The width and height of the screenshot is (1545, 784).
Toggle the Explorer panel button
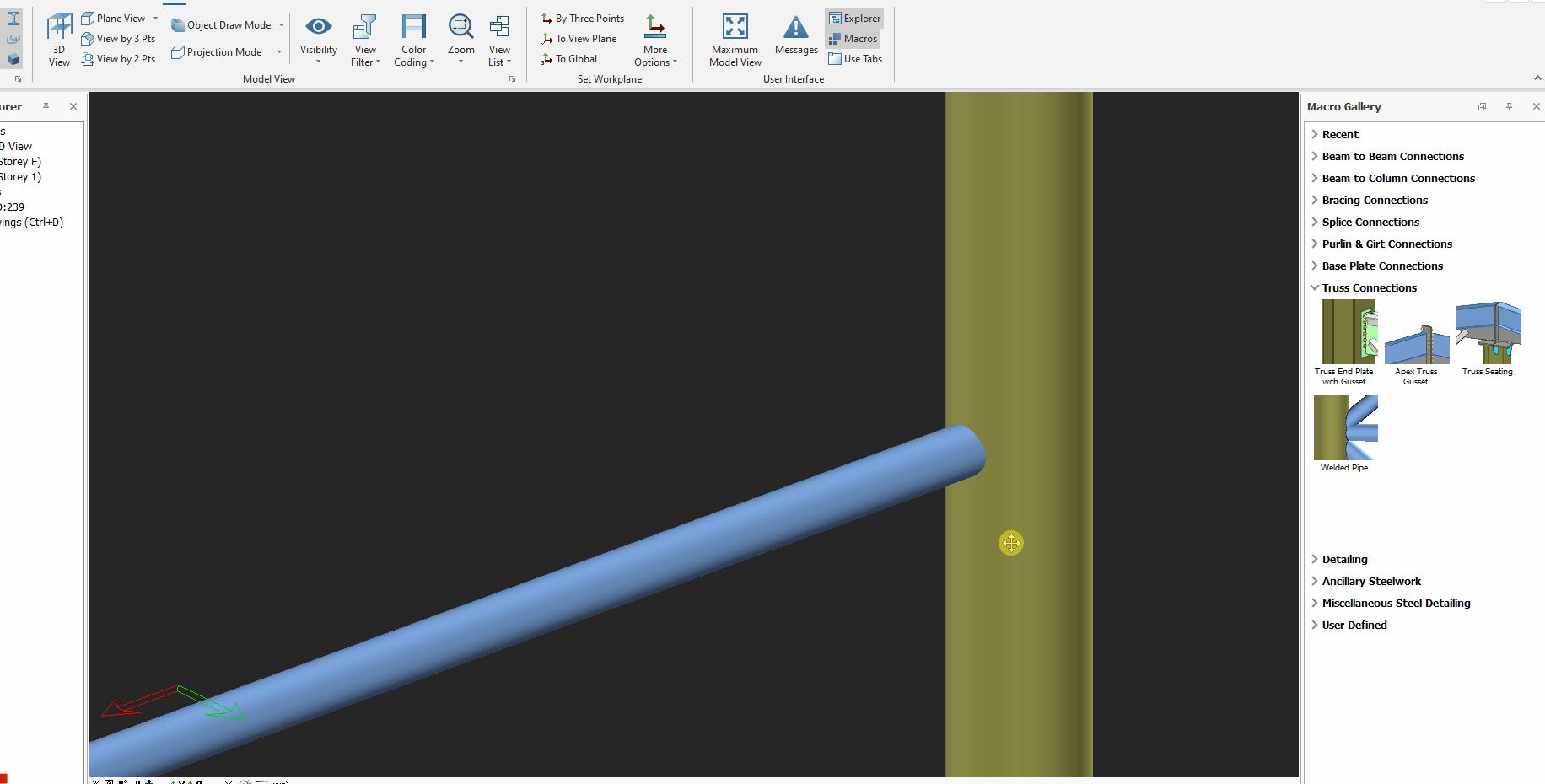pyautogui.click(x=854, y=19)
